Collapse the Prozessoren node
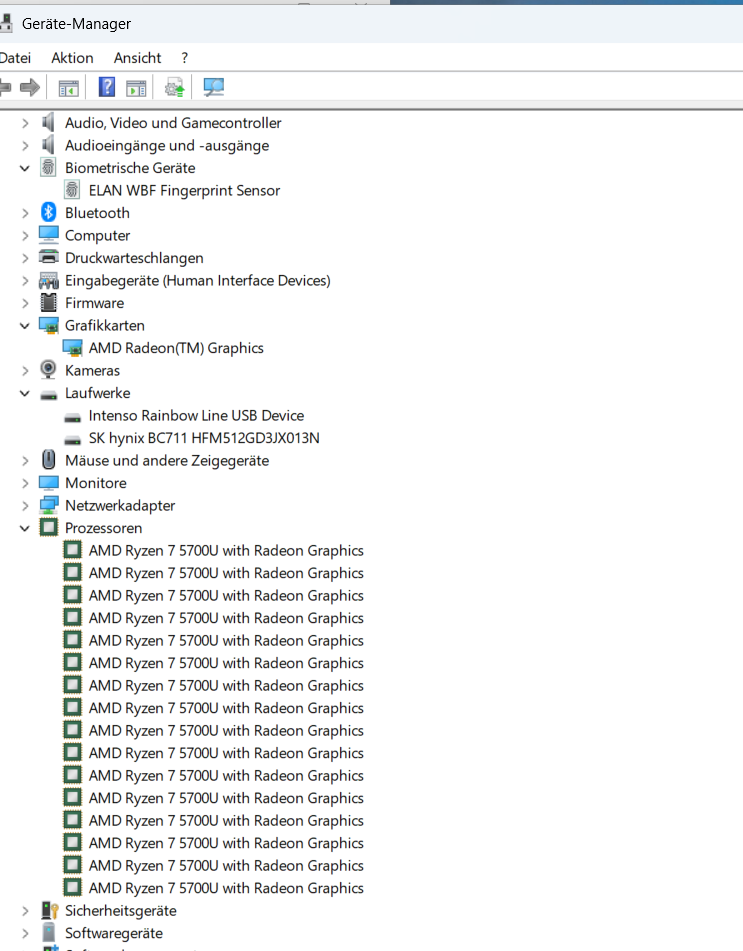 (x=25, y=528)
